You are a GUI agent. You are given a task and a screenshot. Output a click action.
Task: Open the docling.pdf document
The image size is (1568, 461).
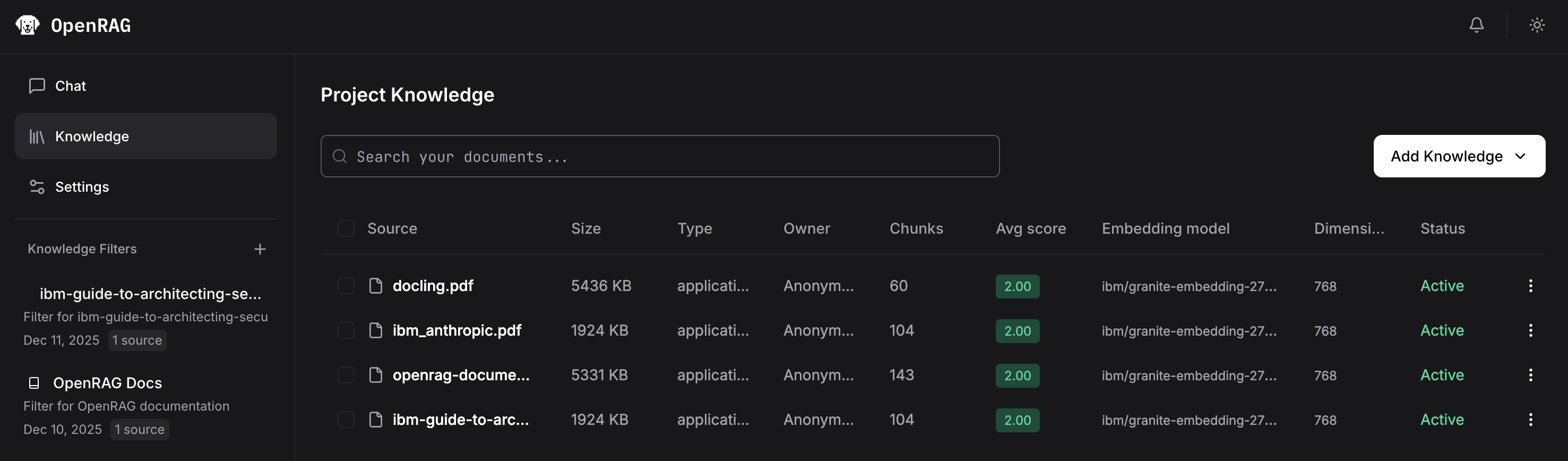pyautogui.click(x=432, y=286)
